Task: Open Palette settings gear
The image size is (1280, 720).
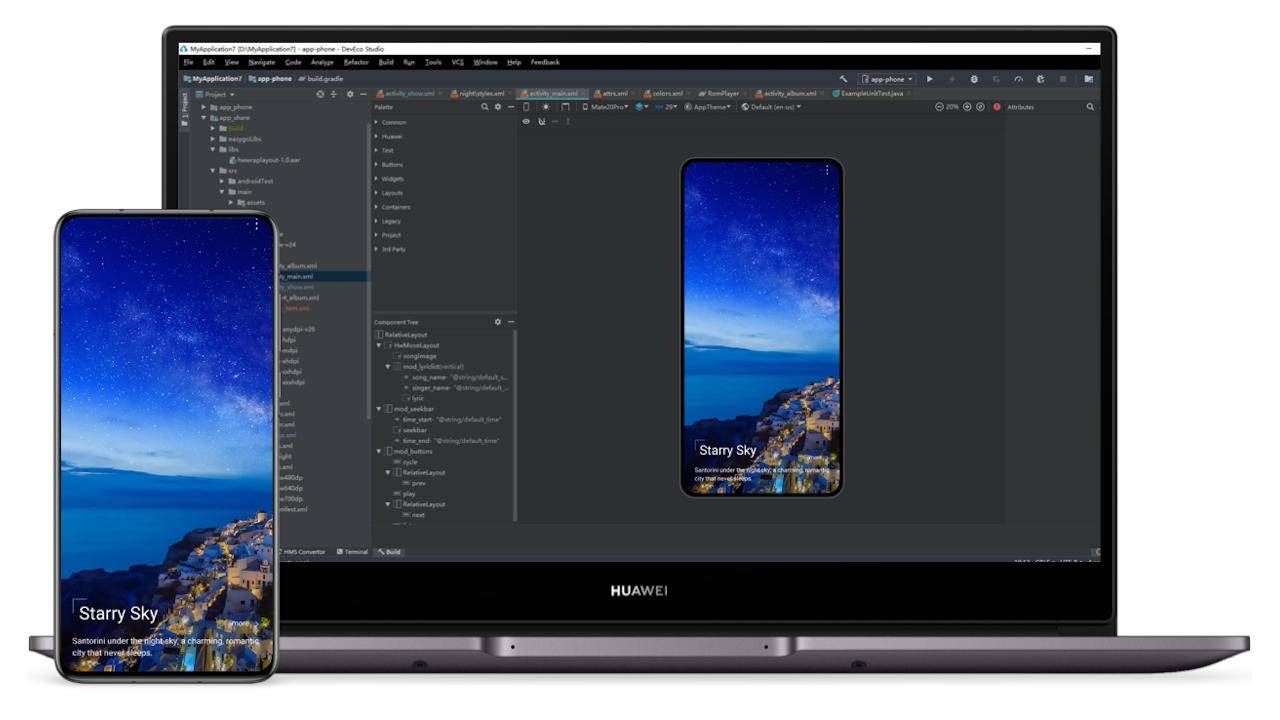Action: tap(498, 106)
